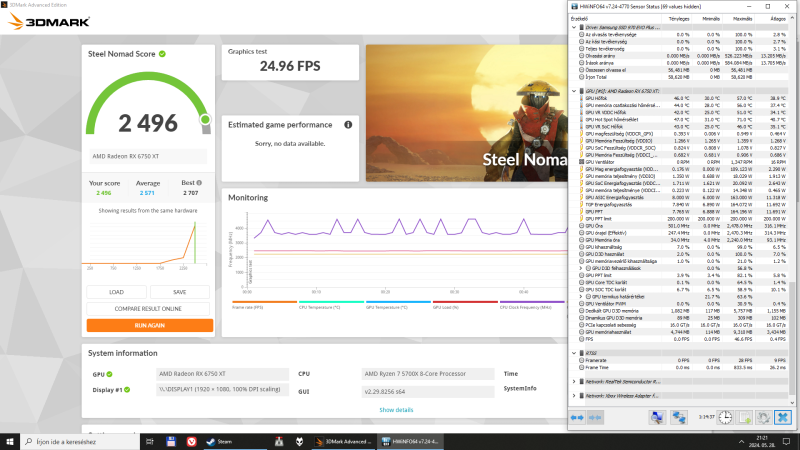Click HWiNFO expand layout arrows button

pos(577,417)
